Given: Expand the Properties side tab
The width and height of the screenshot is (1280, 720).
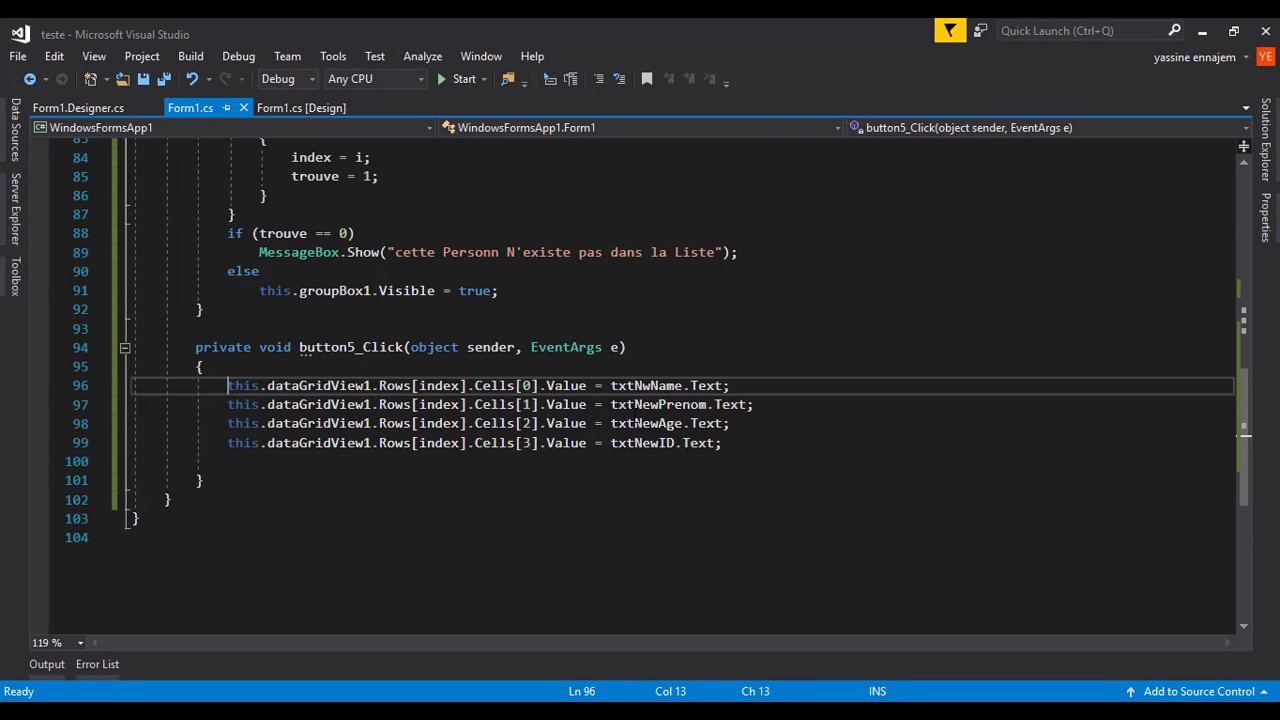Looking at the screenshot, I should 1266,217.
